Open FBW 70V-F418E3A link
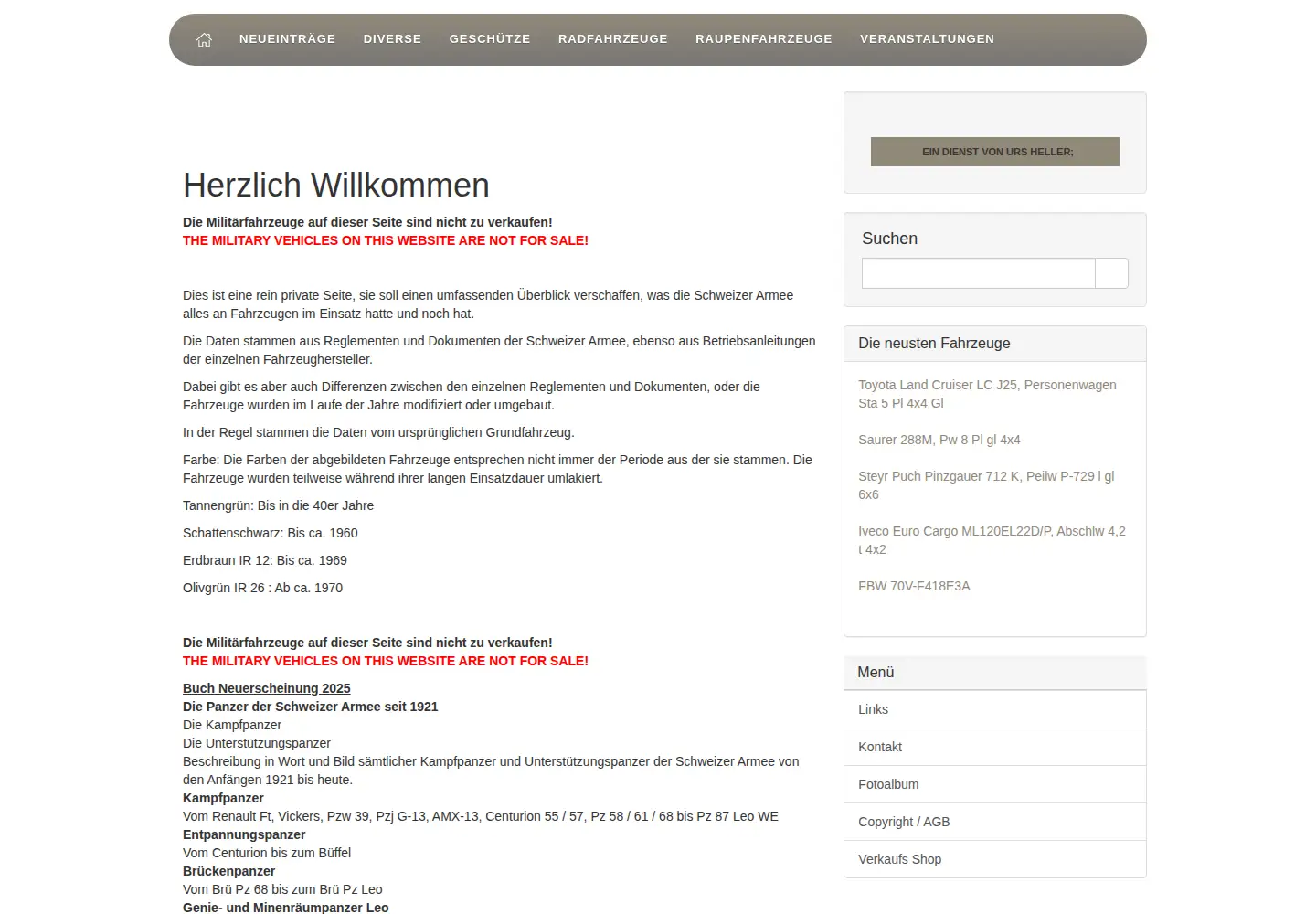 click(x=914, y=586)
